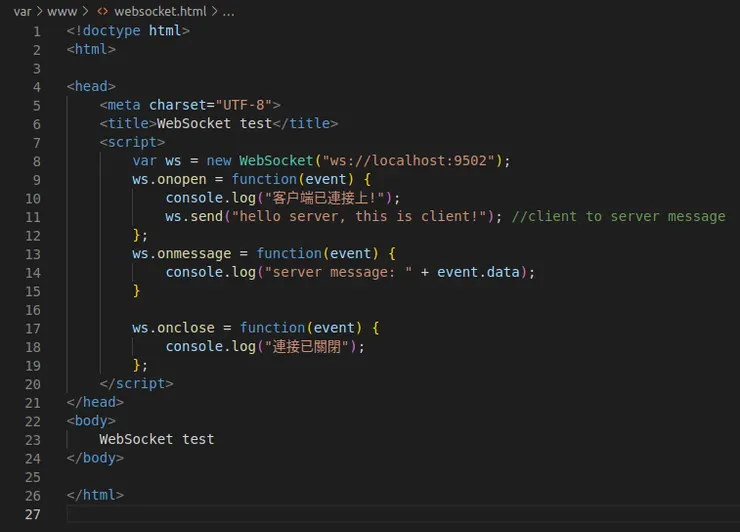
Task: Click the charset "UTF-8" value
Action: [244, 105]
